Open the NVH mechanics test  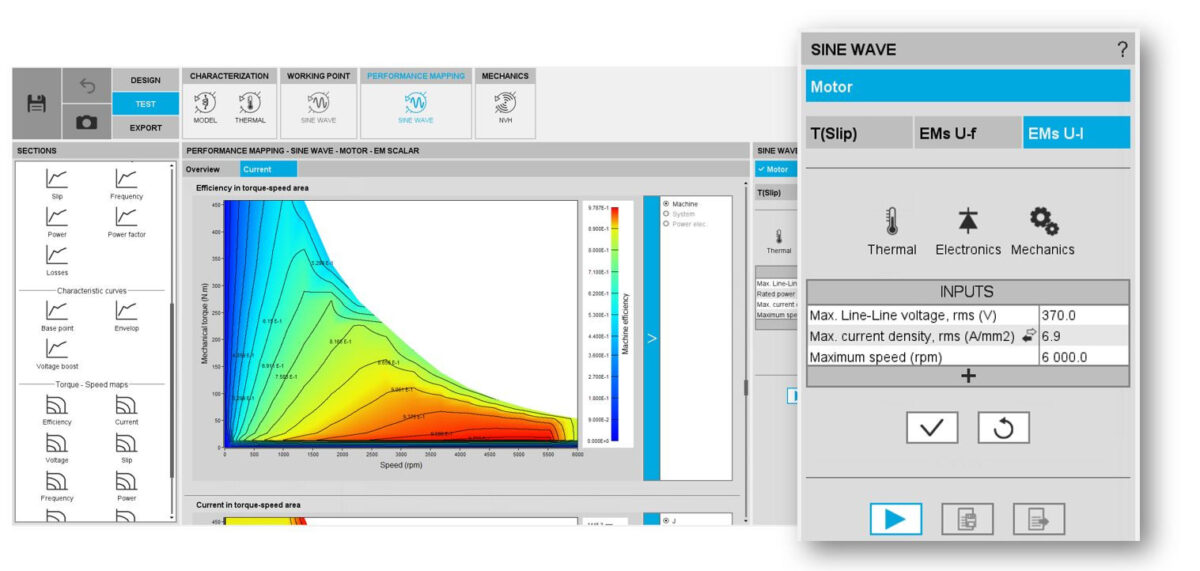pos(505,104)
